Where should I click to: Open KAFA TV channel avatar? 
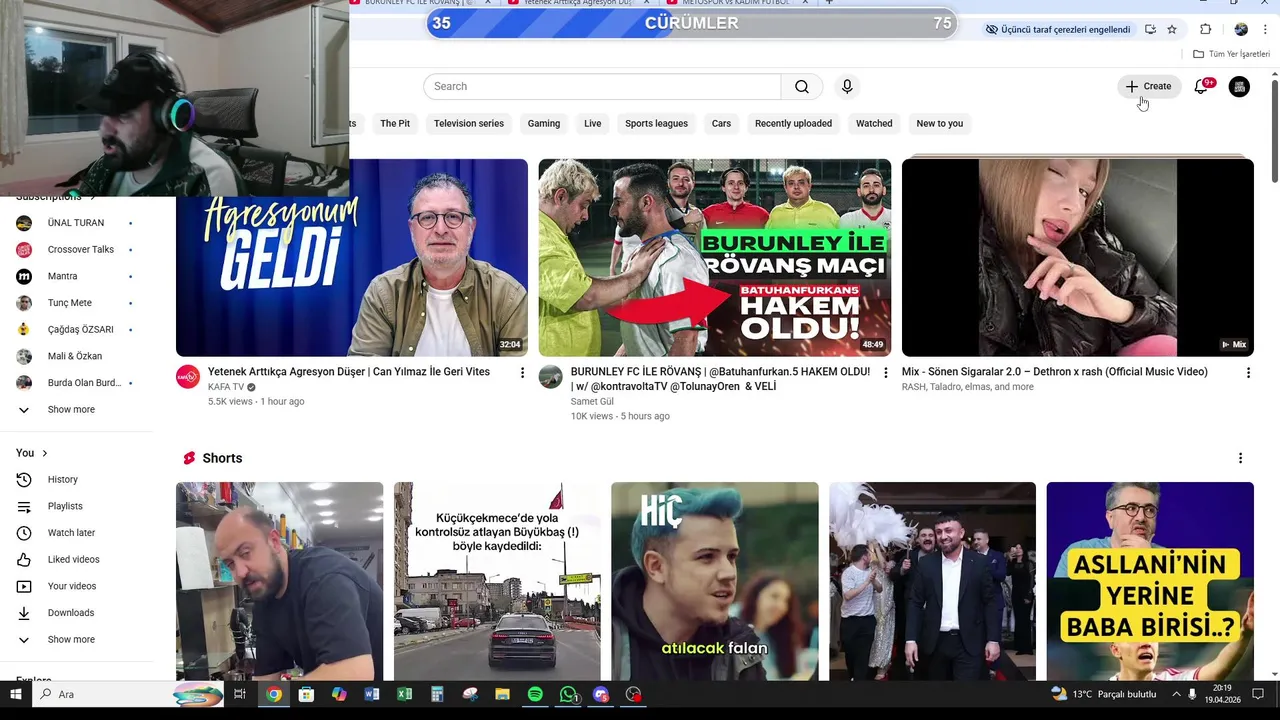coord(188,377)
